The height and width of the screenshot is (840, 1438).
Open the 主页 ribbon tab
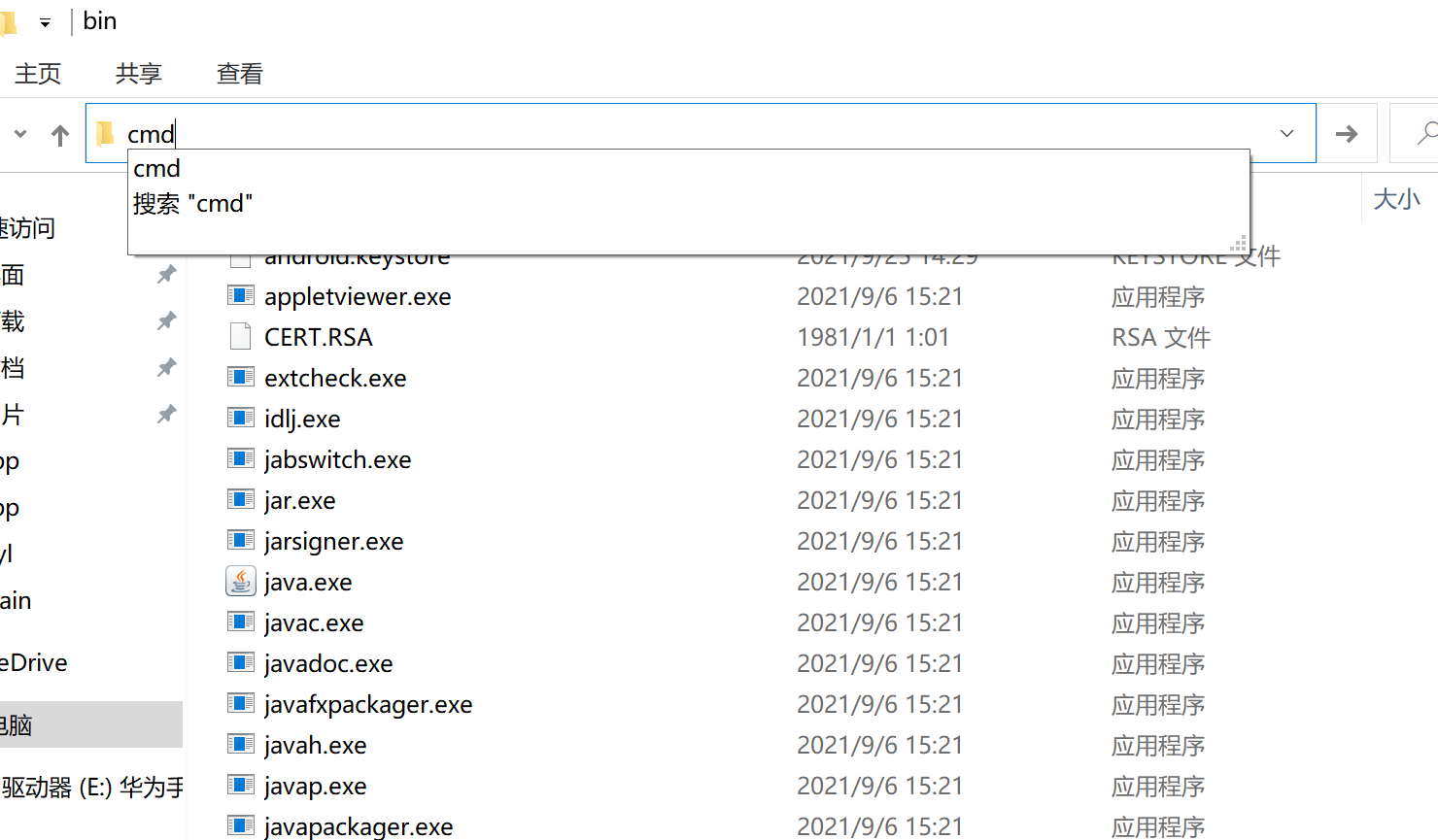click(38, 74)
